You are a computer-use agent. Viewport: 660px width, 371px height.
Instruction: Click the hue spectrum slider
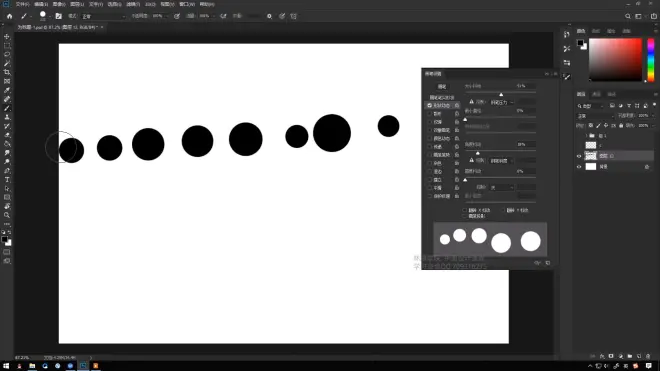tap(651, 59)
